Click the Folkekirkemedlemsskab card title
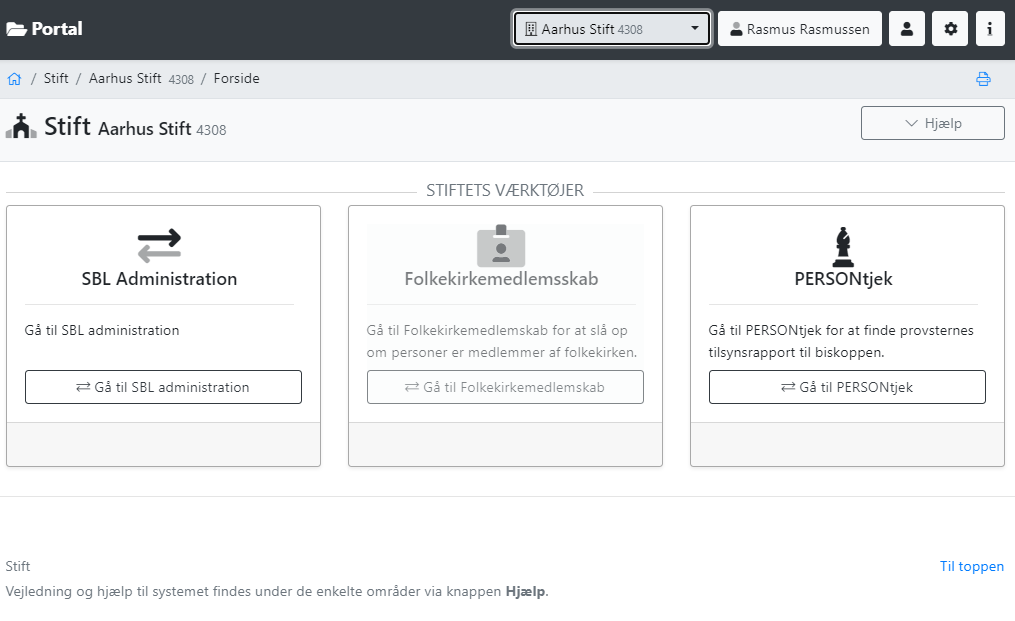Image resolution: width=1015 pixels, height=621 pixels. coord(501,279)
